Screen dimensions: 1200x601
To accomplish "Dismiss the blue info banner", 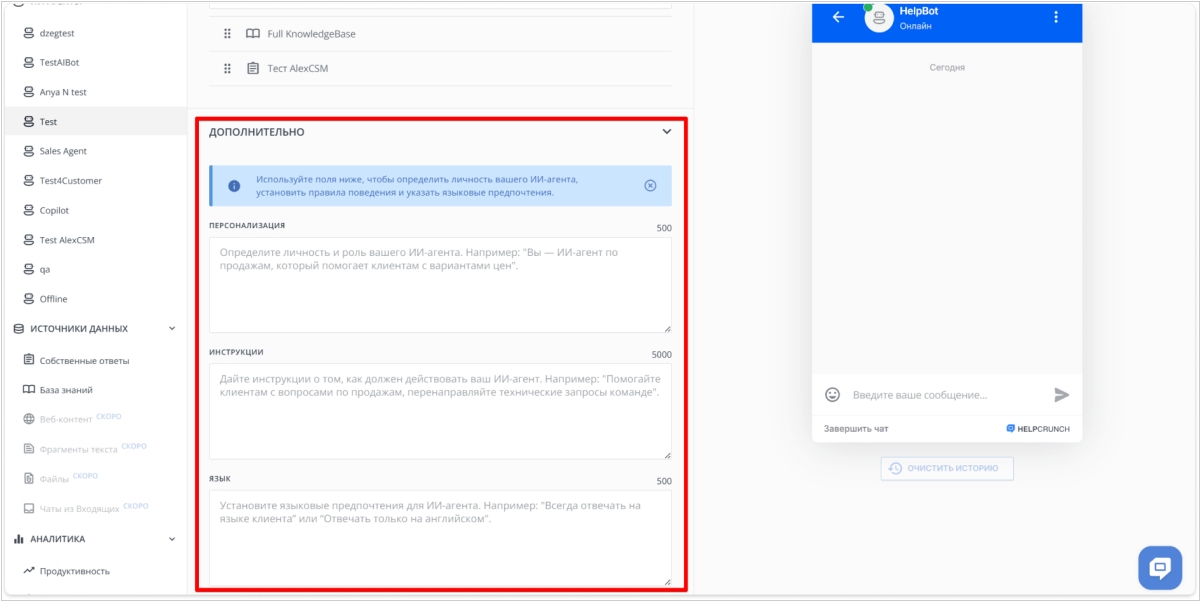I will click(650, 186).
